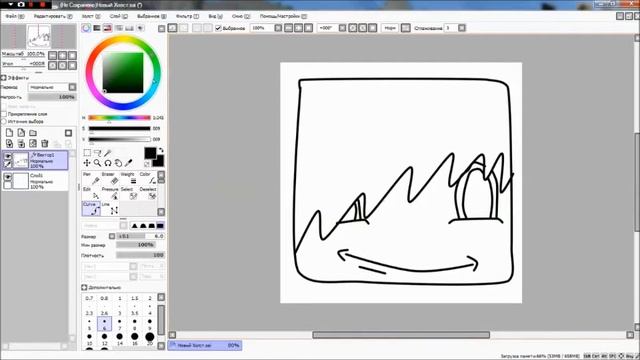Select the Line tool
The image size is (640, 360).
(110, 209)
